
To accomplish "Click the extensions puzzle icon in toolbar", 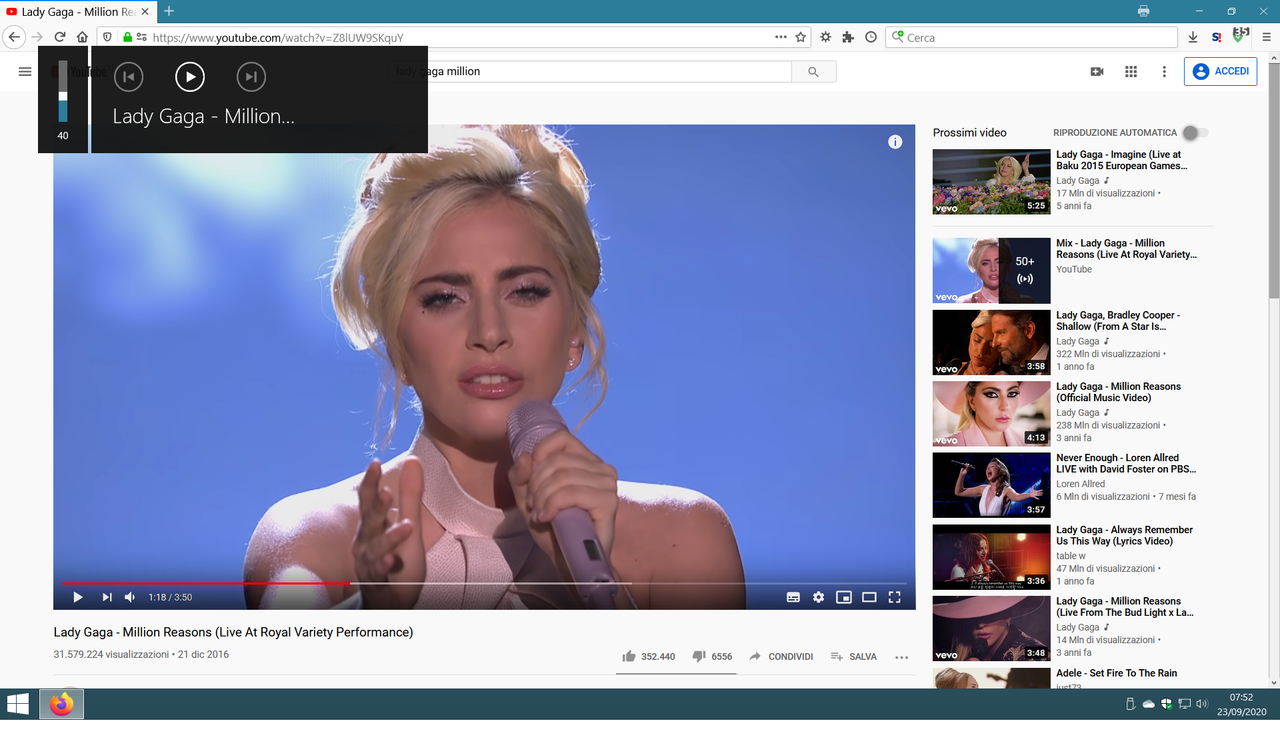I will pos(848,37).
